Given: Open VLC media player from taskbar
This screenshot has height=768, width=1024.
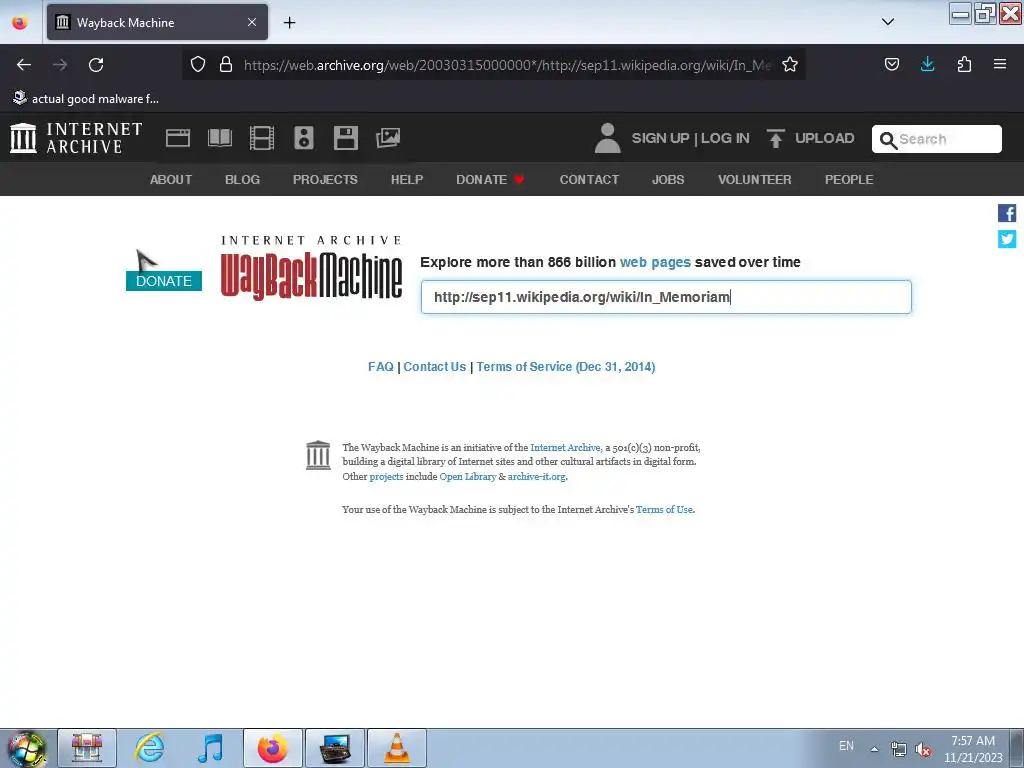Looking at the screenshot, I should 397,748.
